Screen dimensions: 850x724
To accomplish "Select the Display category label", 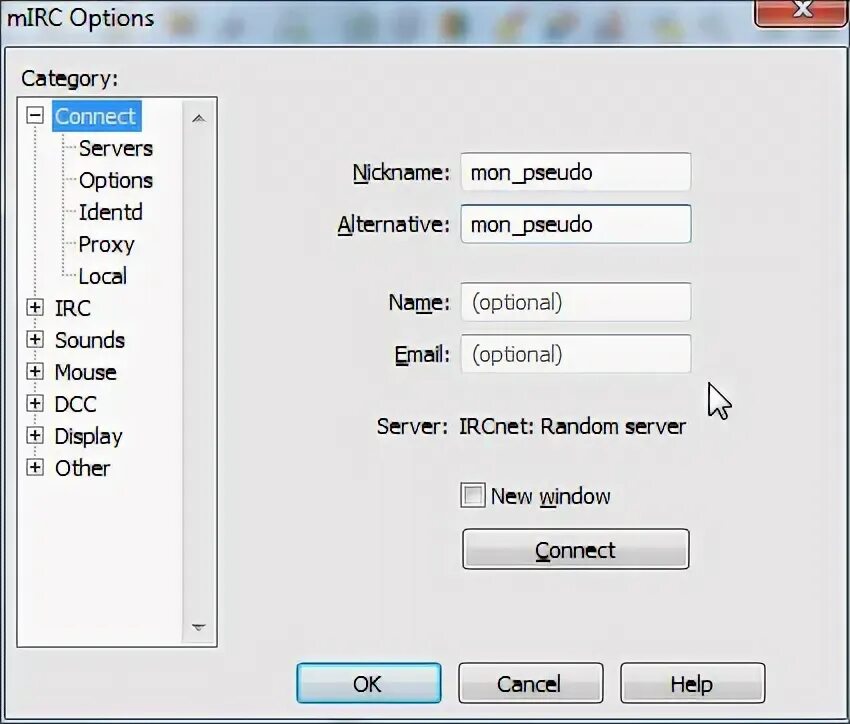I will 88,436.
